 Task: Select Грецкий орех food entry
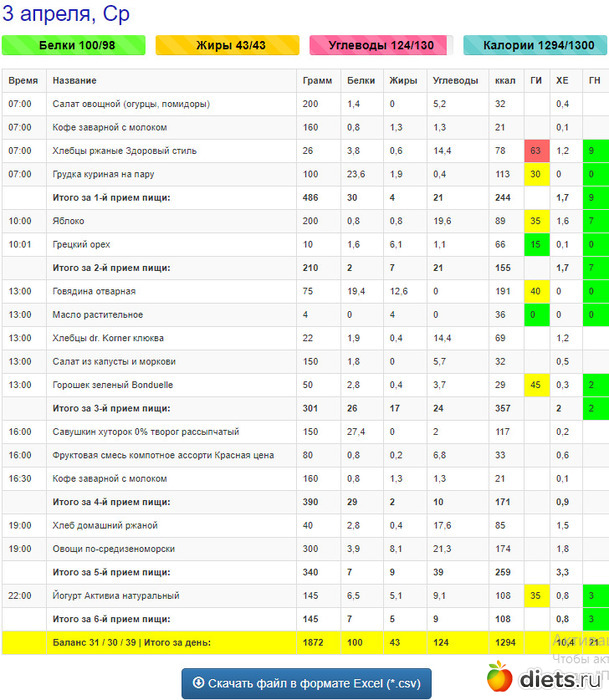point(81,244)
